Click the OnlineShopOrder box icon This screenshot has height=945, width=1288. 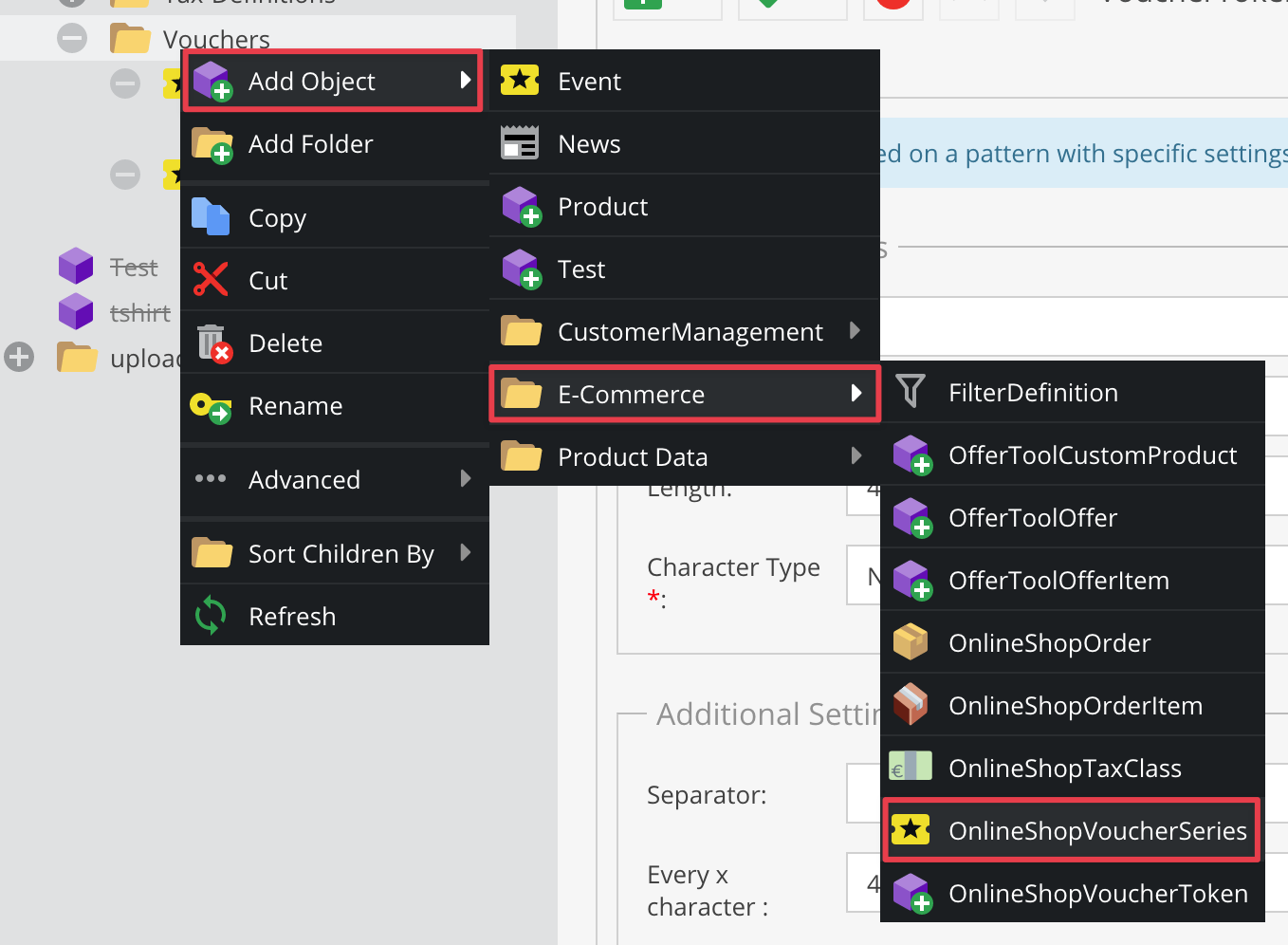[x=911, y=642]
